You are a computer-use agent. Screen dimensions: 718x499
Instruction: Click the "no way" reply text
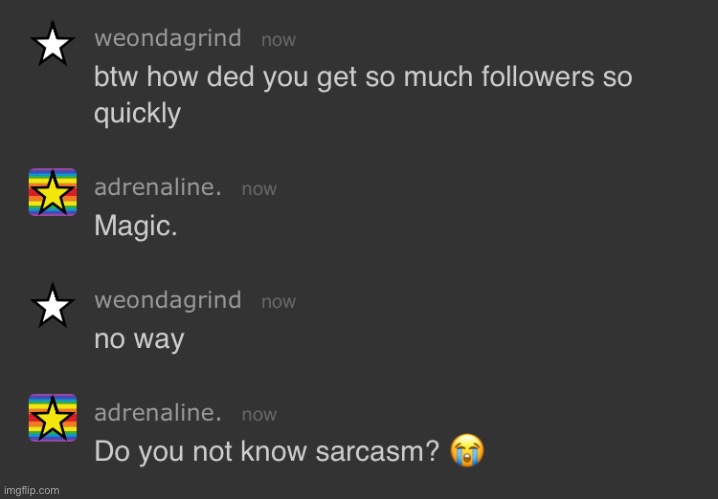[x=138, y=339]
